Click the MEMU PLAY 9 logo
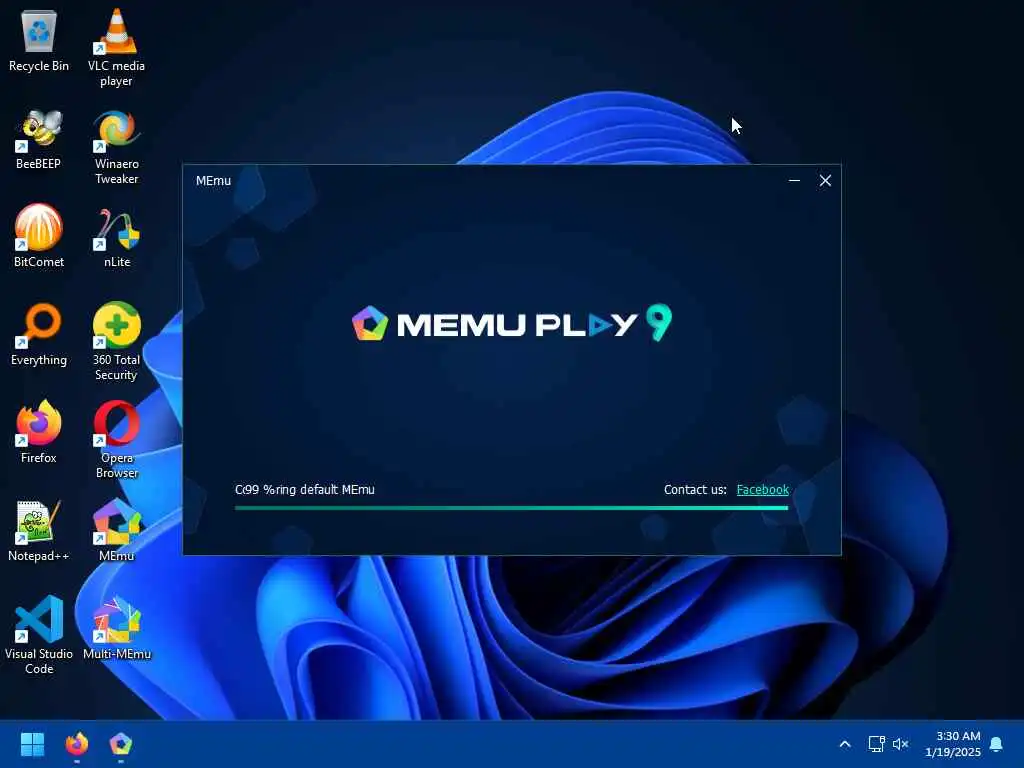 click(512, 323)
